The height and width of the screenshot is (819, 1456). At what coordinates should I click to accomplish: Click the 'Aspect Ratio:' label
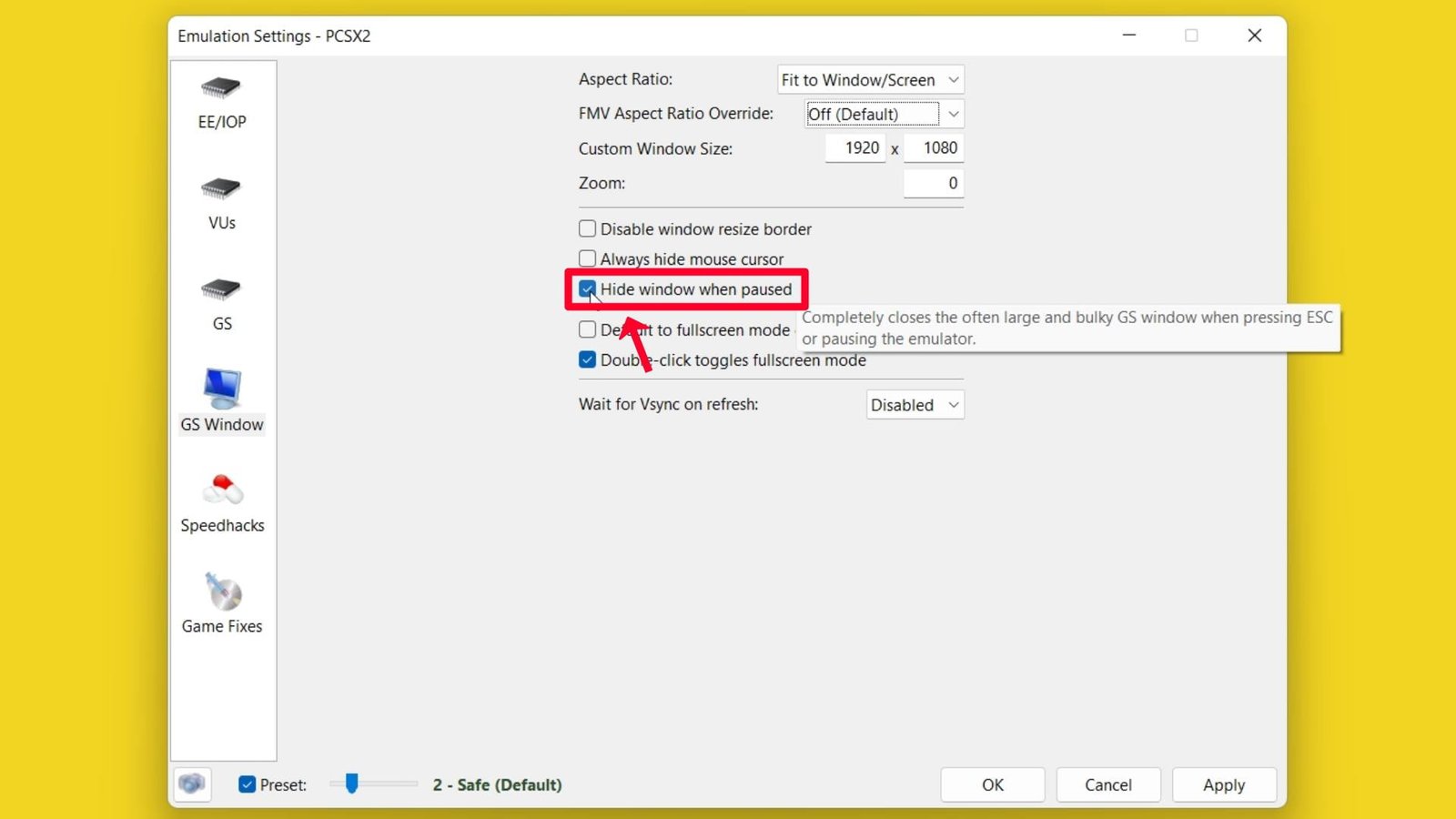[626, 79]
